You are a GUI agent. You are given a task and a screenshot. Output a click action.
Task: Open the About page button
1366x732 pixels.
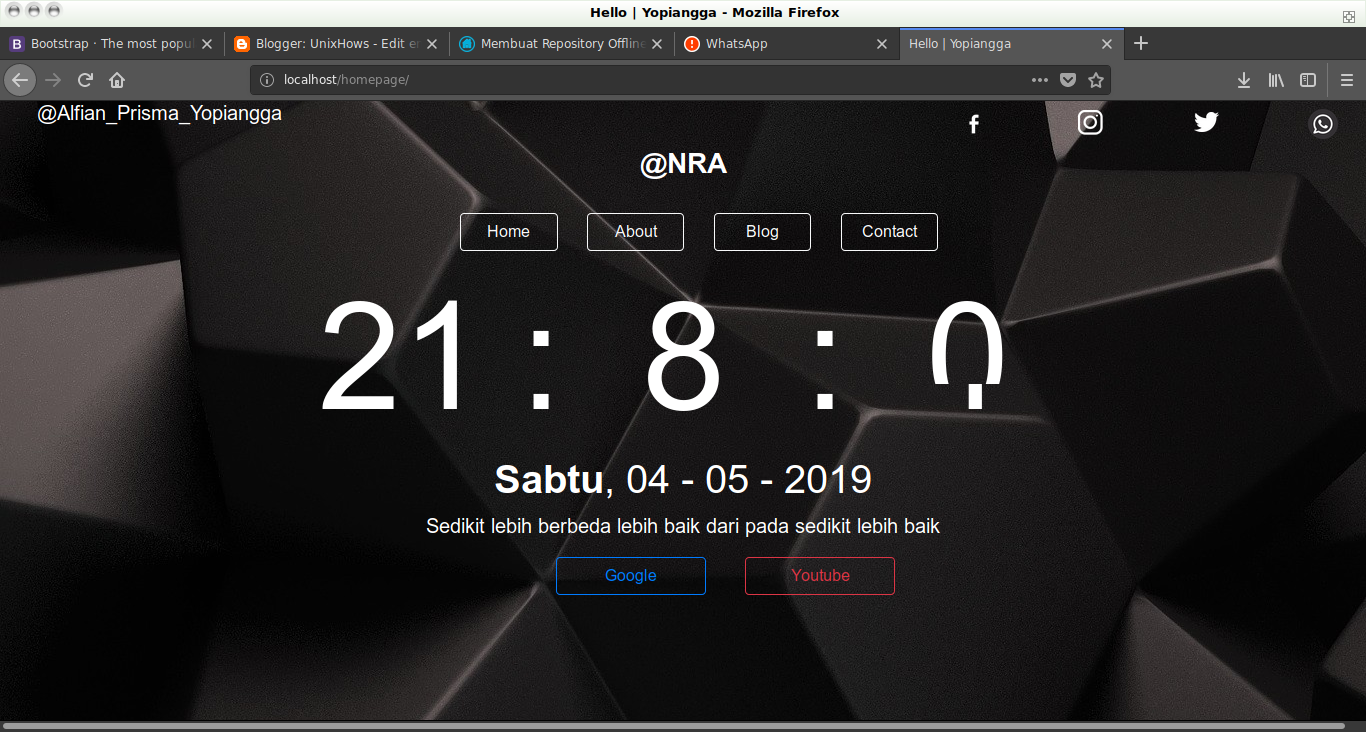tap(636, 232)
